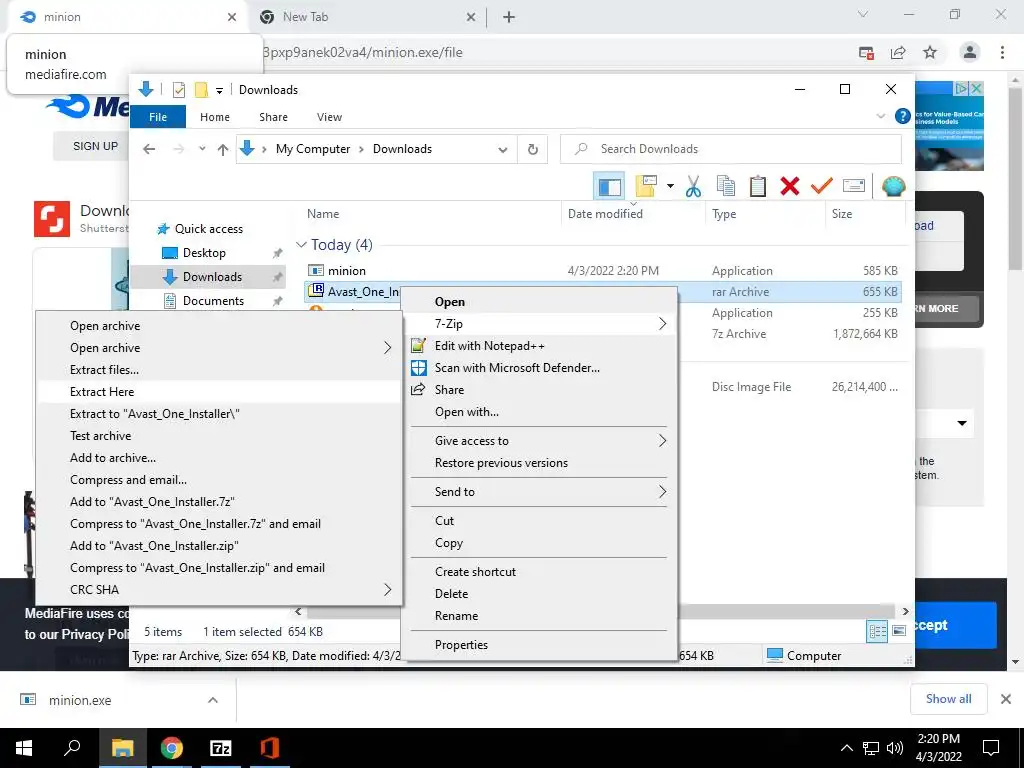Select Documents in navigation pane
1024x768 pixels.
(213, 301)
